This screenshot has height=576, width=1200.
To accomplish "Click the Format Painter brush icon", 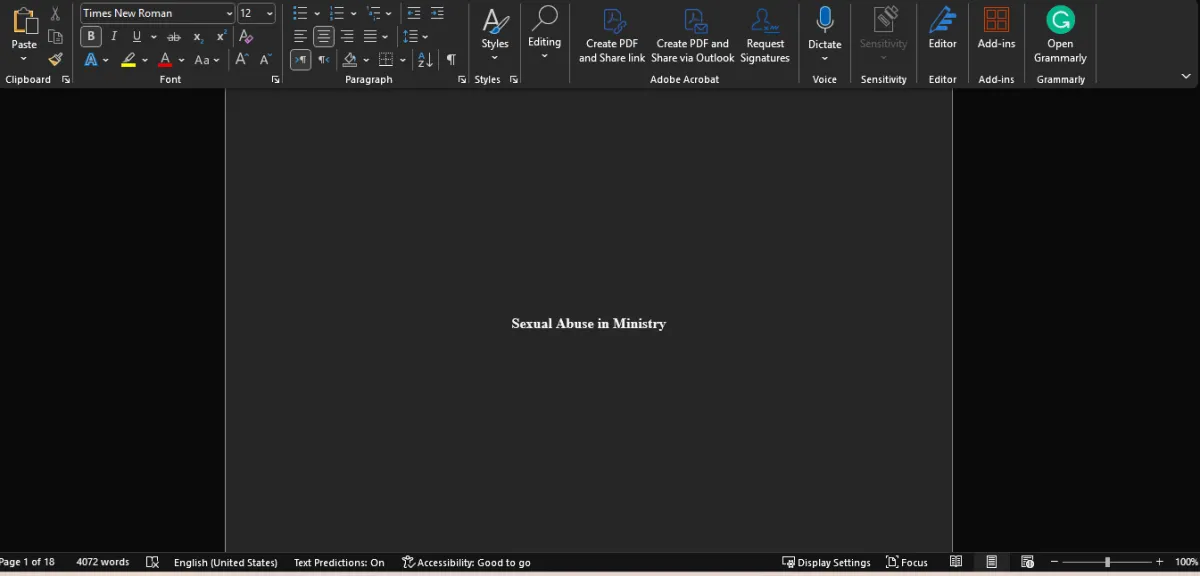I will (56, 60).
